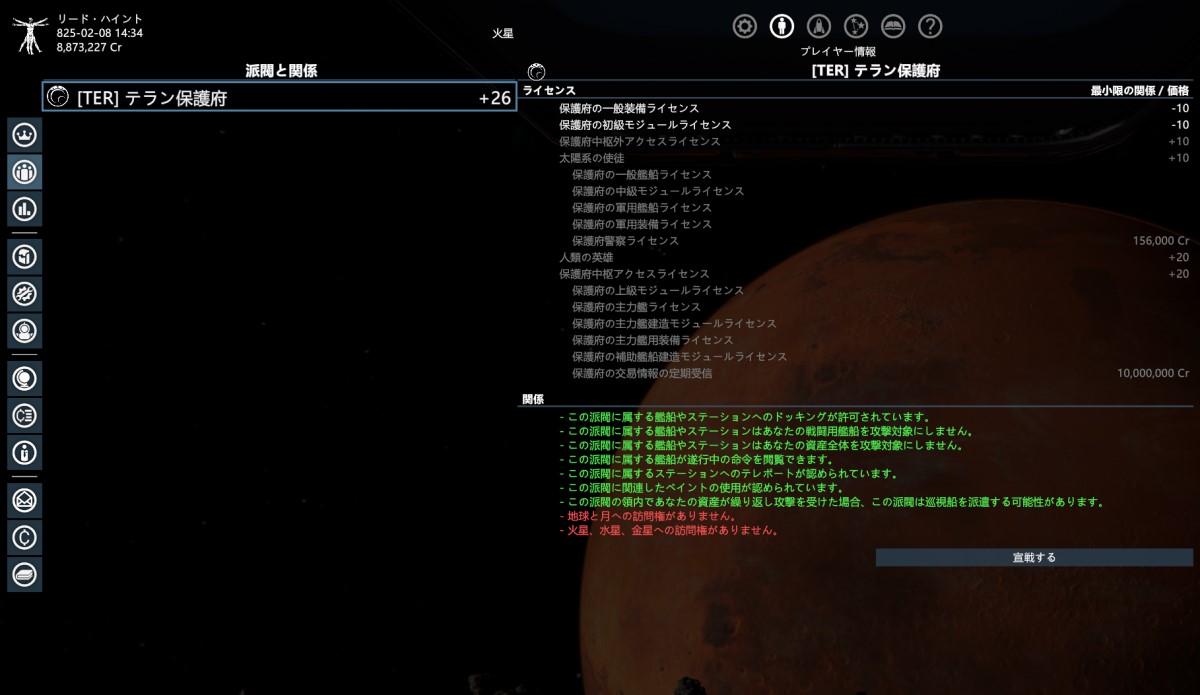Click the credits C icon in sidebar

tap(25, 537)
